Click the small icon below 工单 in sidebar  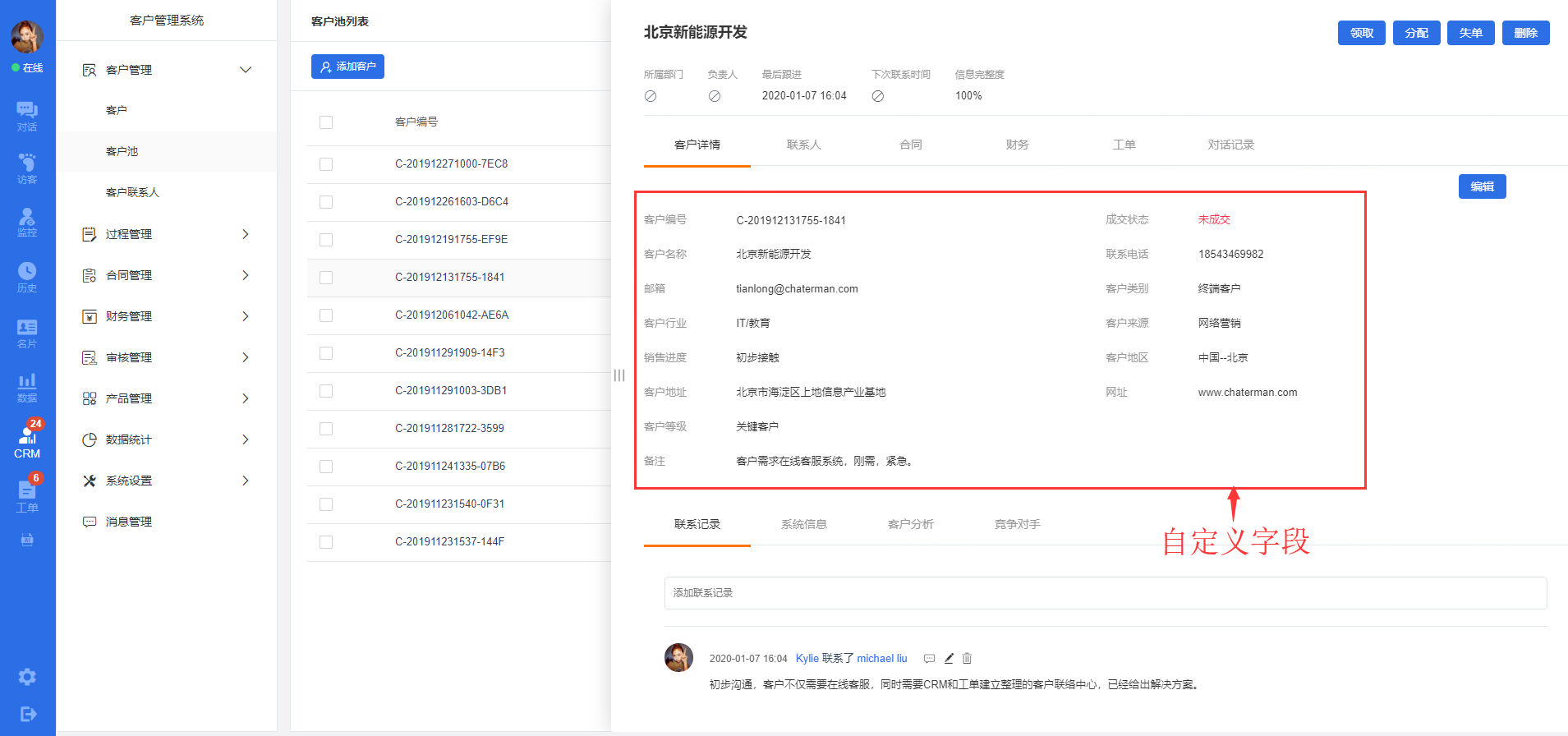click(x=27, y=540)
